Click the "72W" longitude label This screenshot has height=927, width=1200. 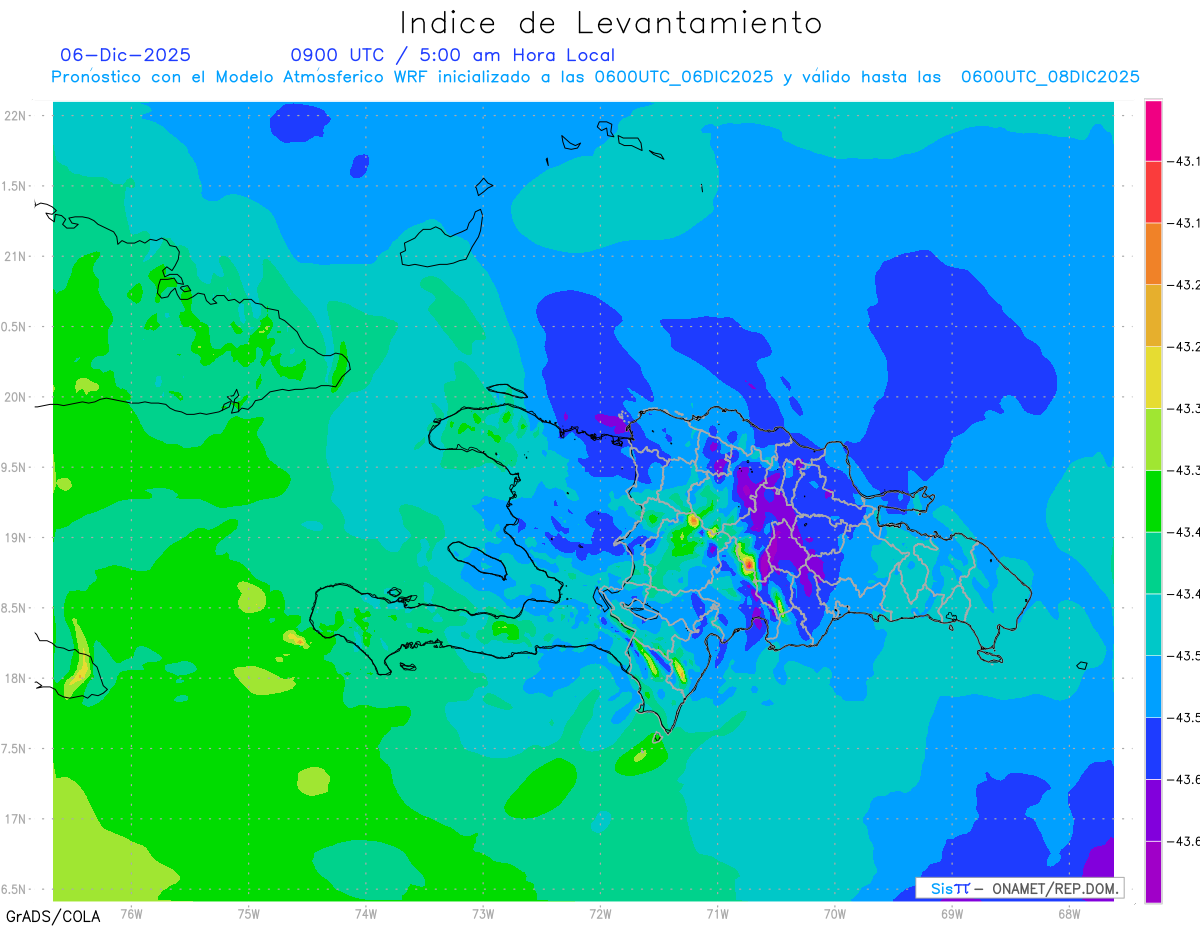click(600, 913)
